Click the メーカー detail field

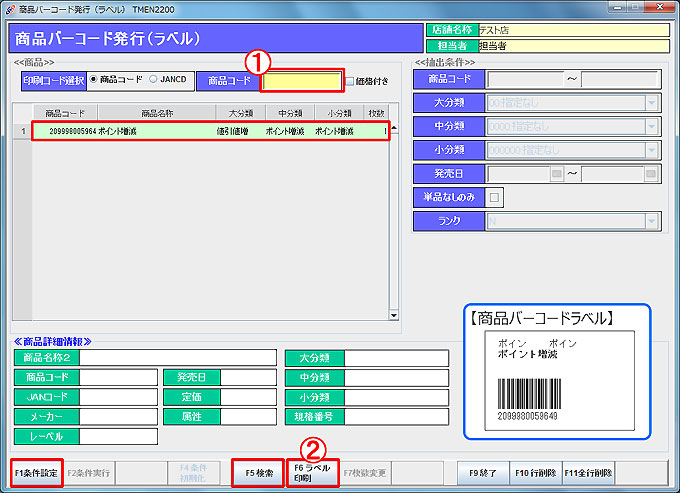(x=118, y=417)
